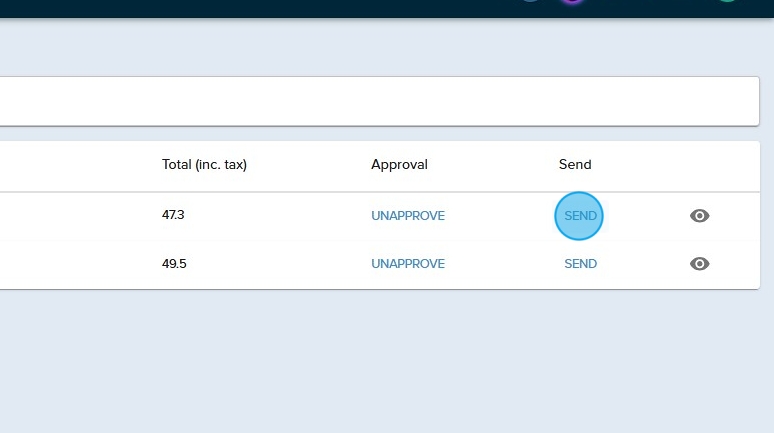The image size is (774, 433).
Task: Click the empty cell left of the 47.3 total
Action: tap(70, 216)
